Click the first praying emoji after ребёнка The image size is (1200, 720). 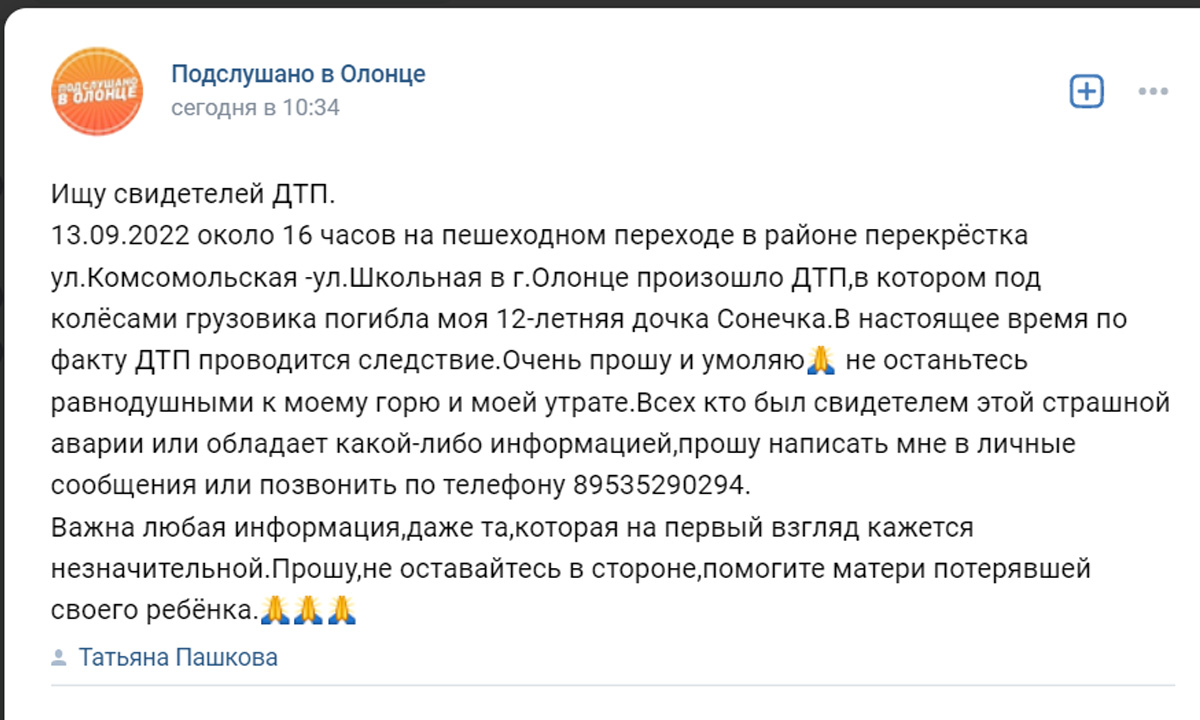[x=274, y=608]
